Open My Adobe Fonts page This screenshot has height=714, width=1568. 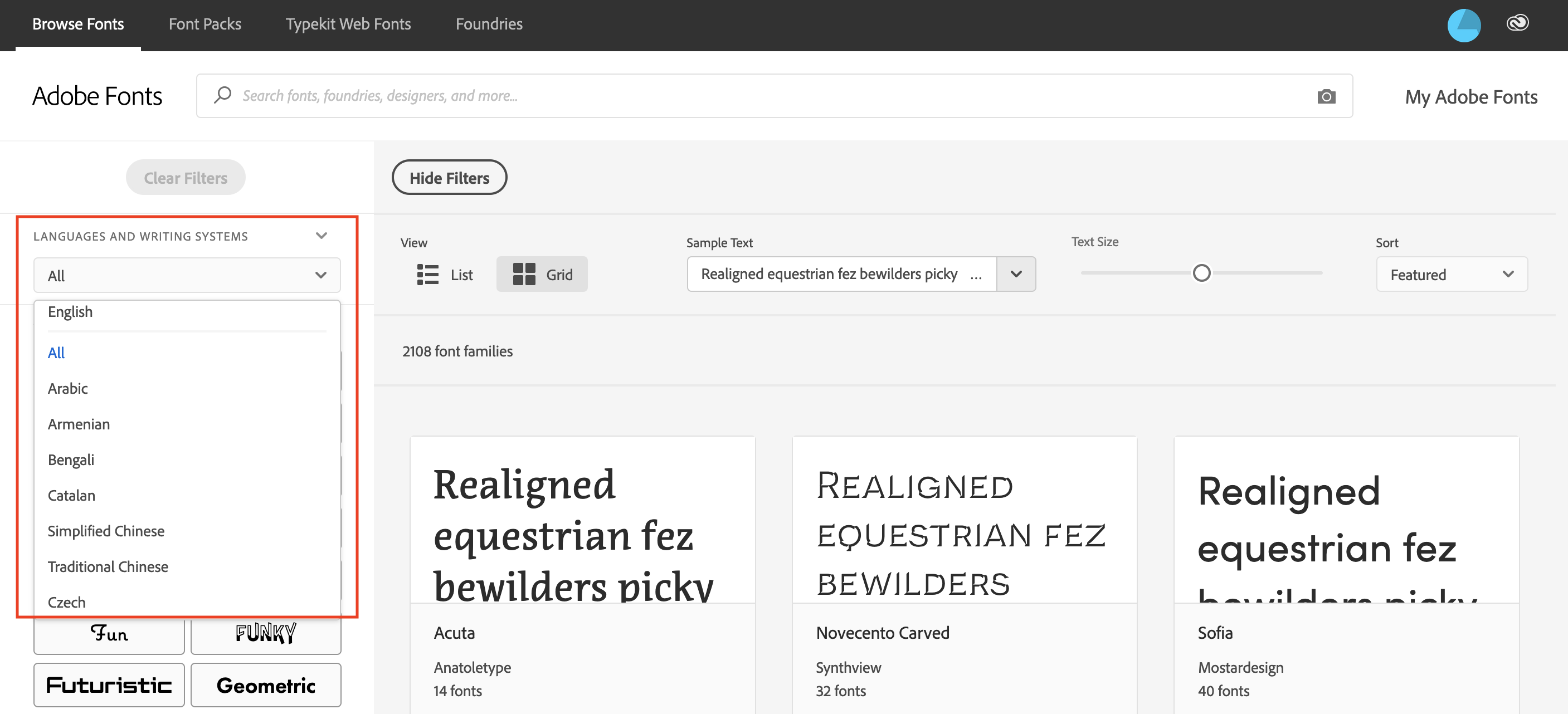pyautogui.click(x=1468, y=96)
